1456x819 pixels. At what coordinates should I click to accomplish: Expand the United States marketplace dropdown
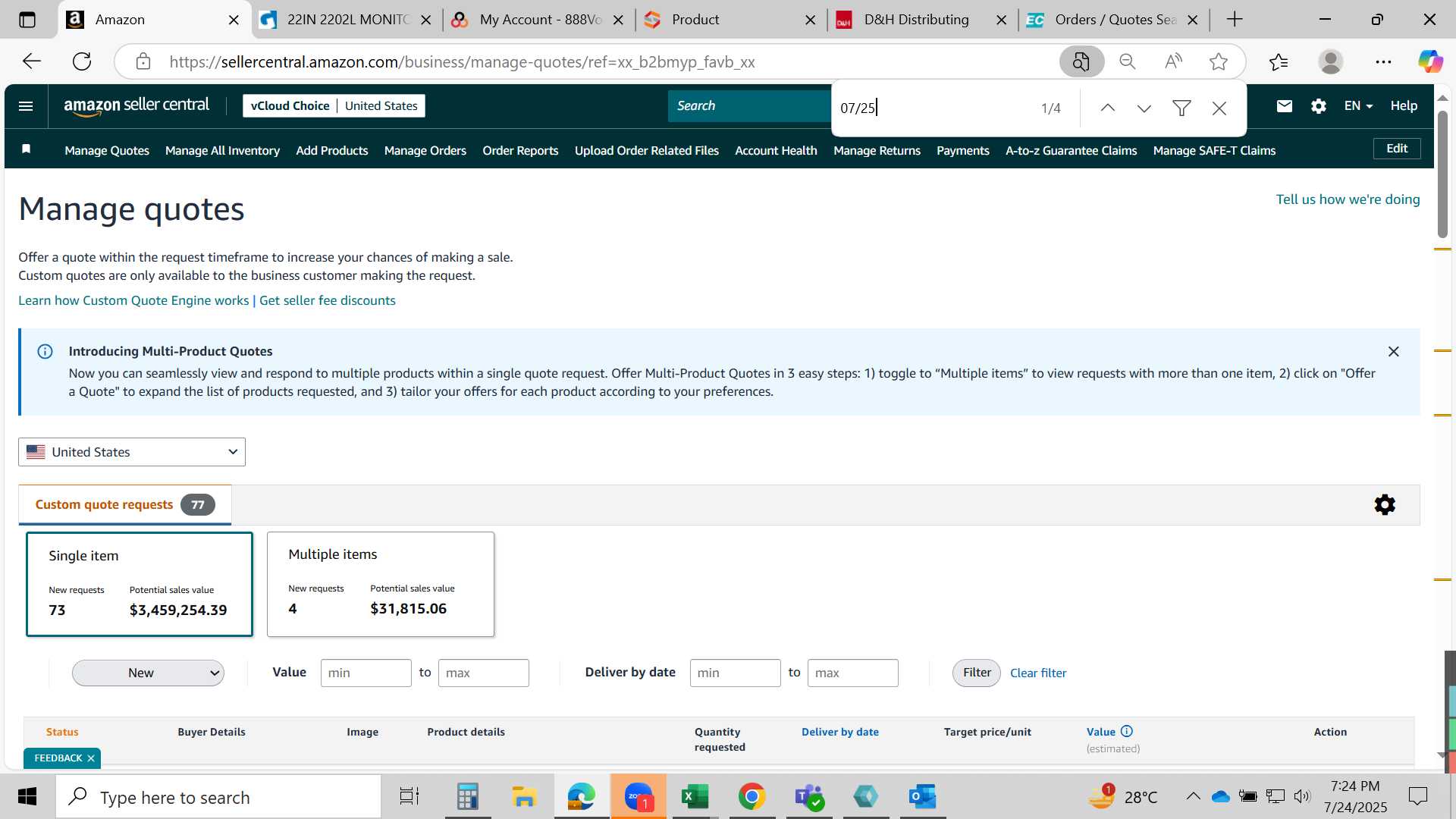(132, 452)
